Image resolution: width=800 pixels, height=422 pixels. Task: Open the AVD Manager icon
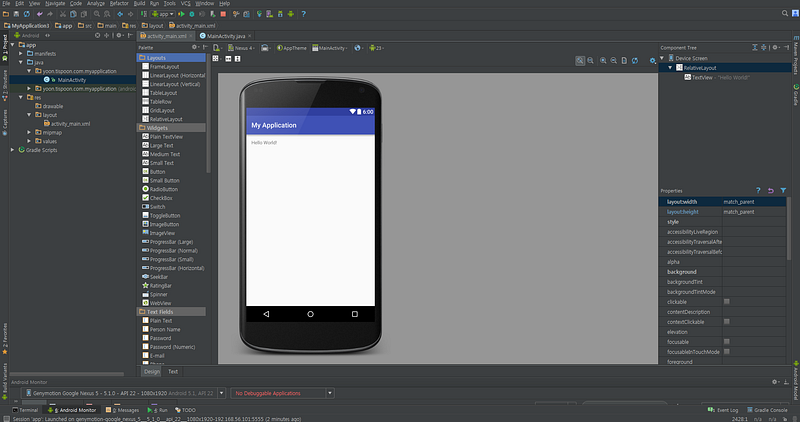[269, 14]
